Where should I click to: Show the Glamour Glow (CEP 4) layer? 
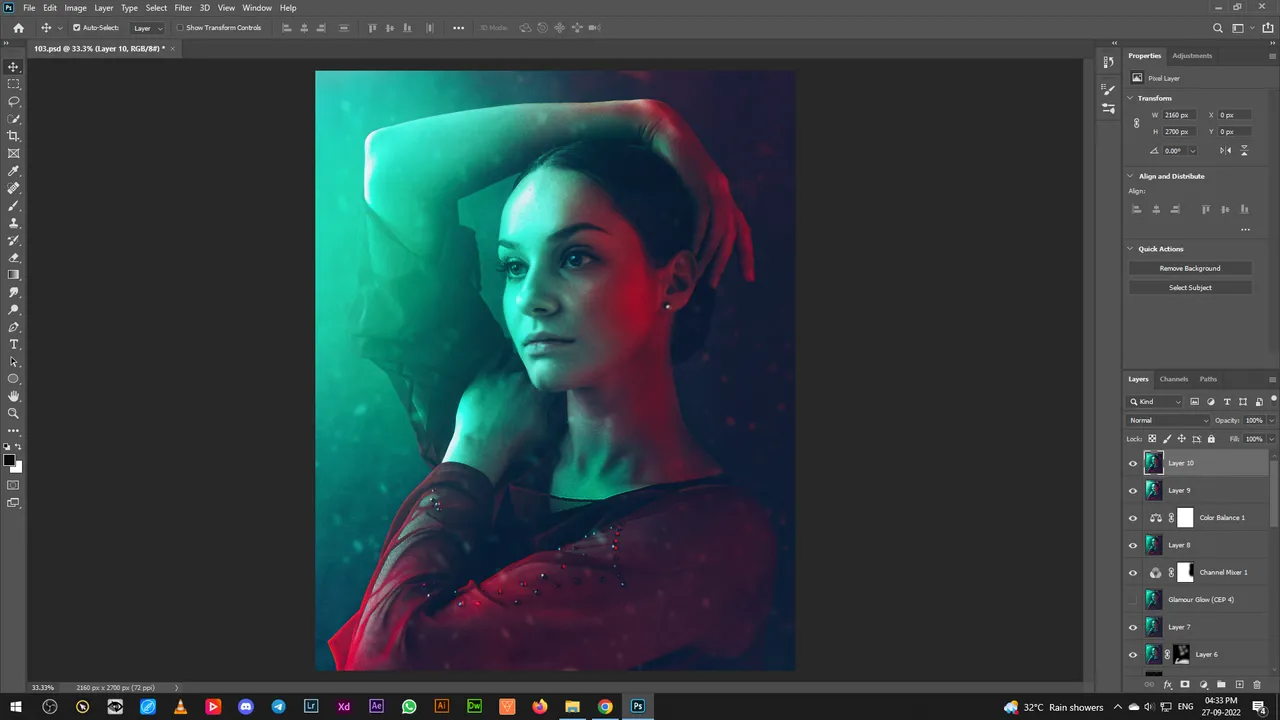click(x=1133, y=600)
